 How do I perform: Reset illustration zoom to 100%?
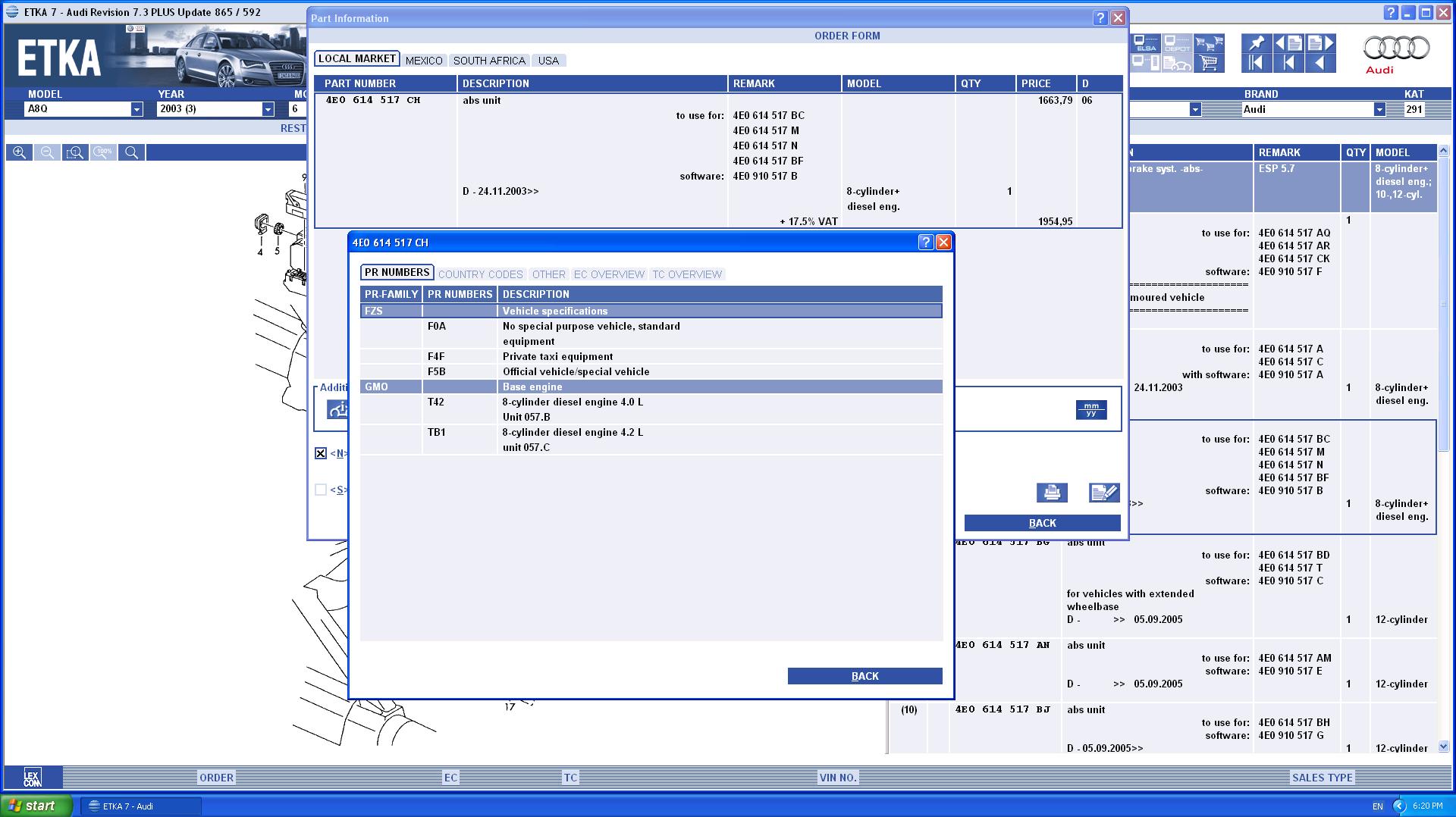click(x=103, y=152)
